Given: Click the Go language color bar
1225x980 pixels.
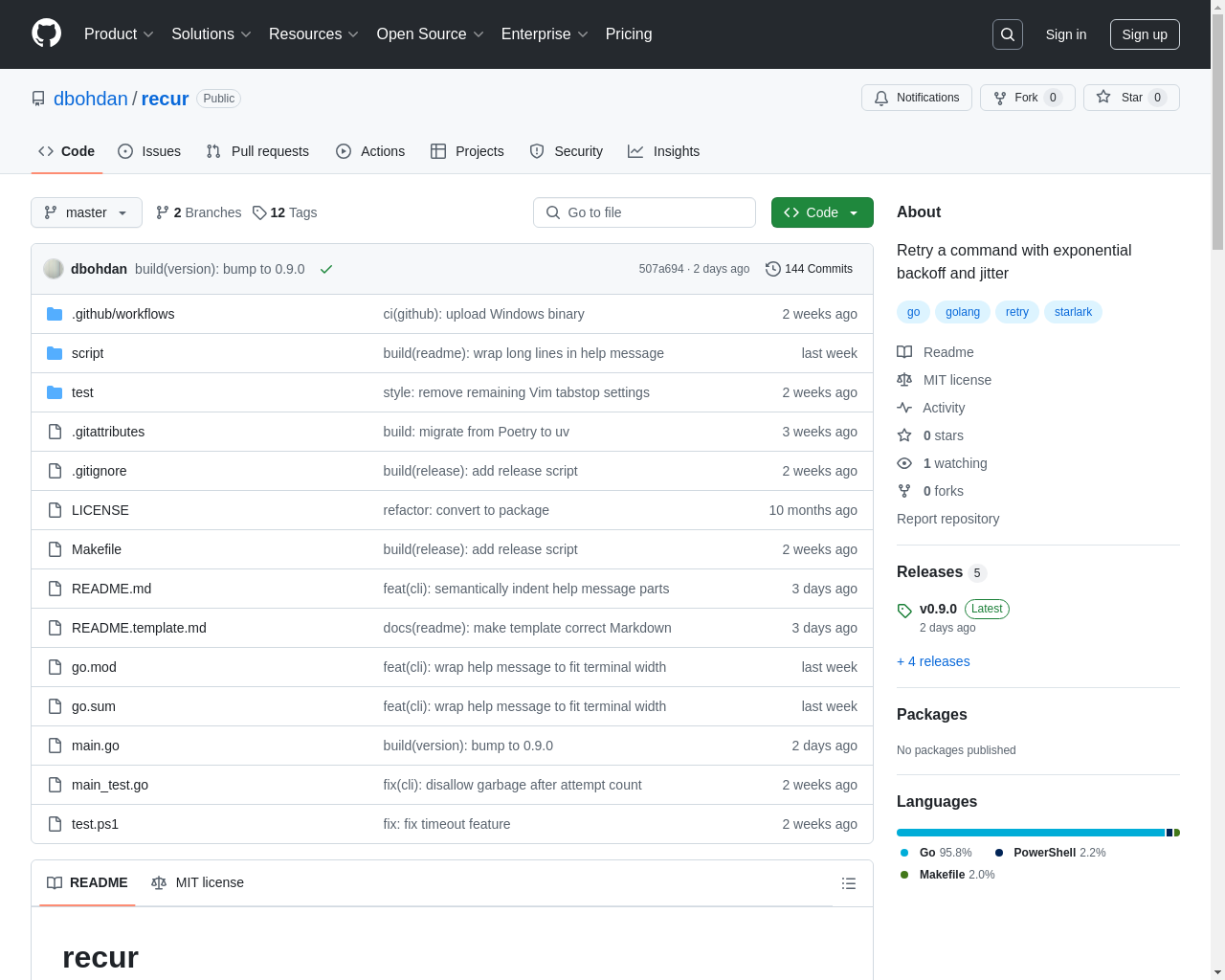Looking at the screenshot, I should (1031, 833).
